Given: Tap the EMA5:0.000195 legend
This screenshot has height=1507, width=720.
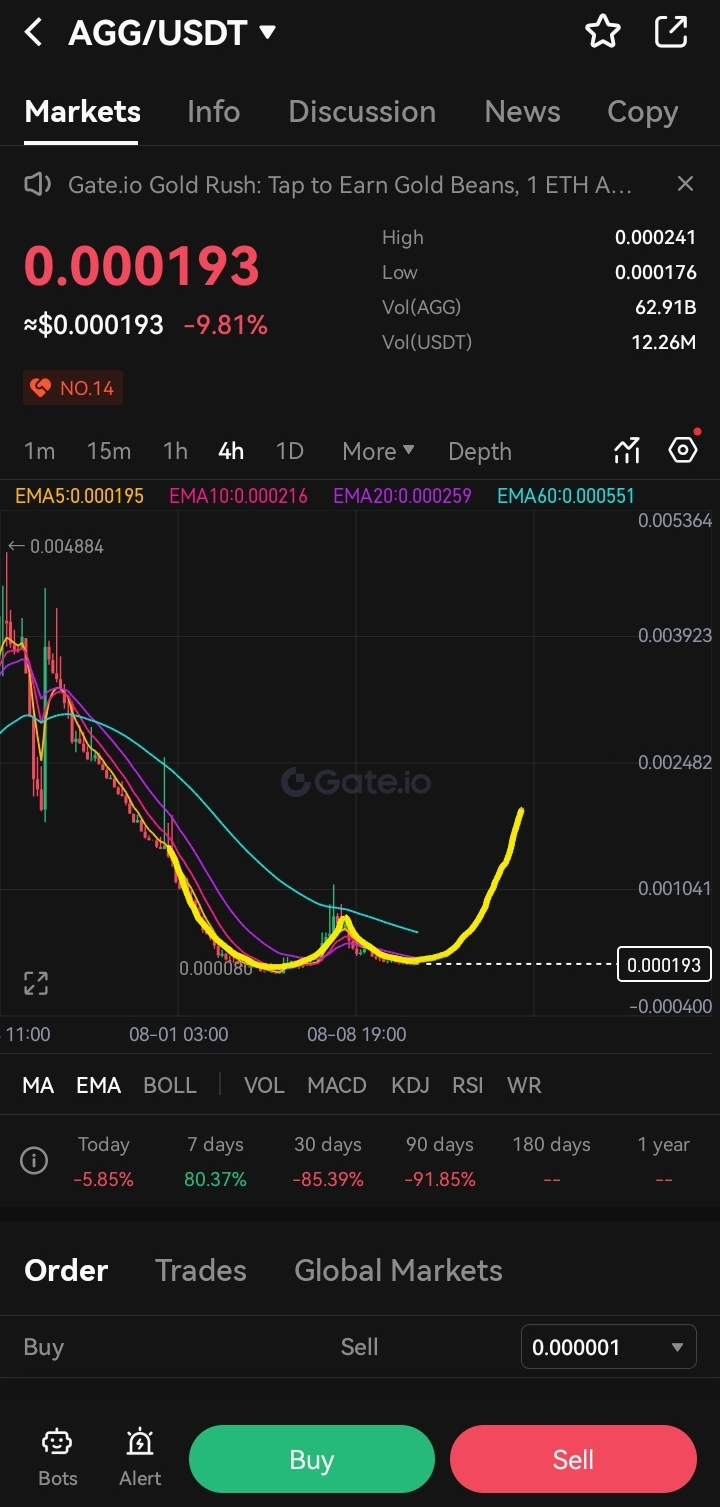Looking at the screenshot, I should (79, 495).
